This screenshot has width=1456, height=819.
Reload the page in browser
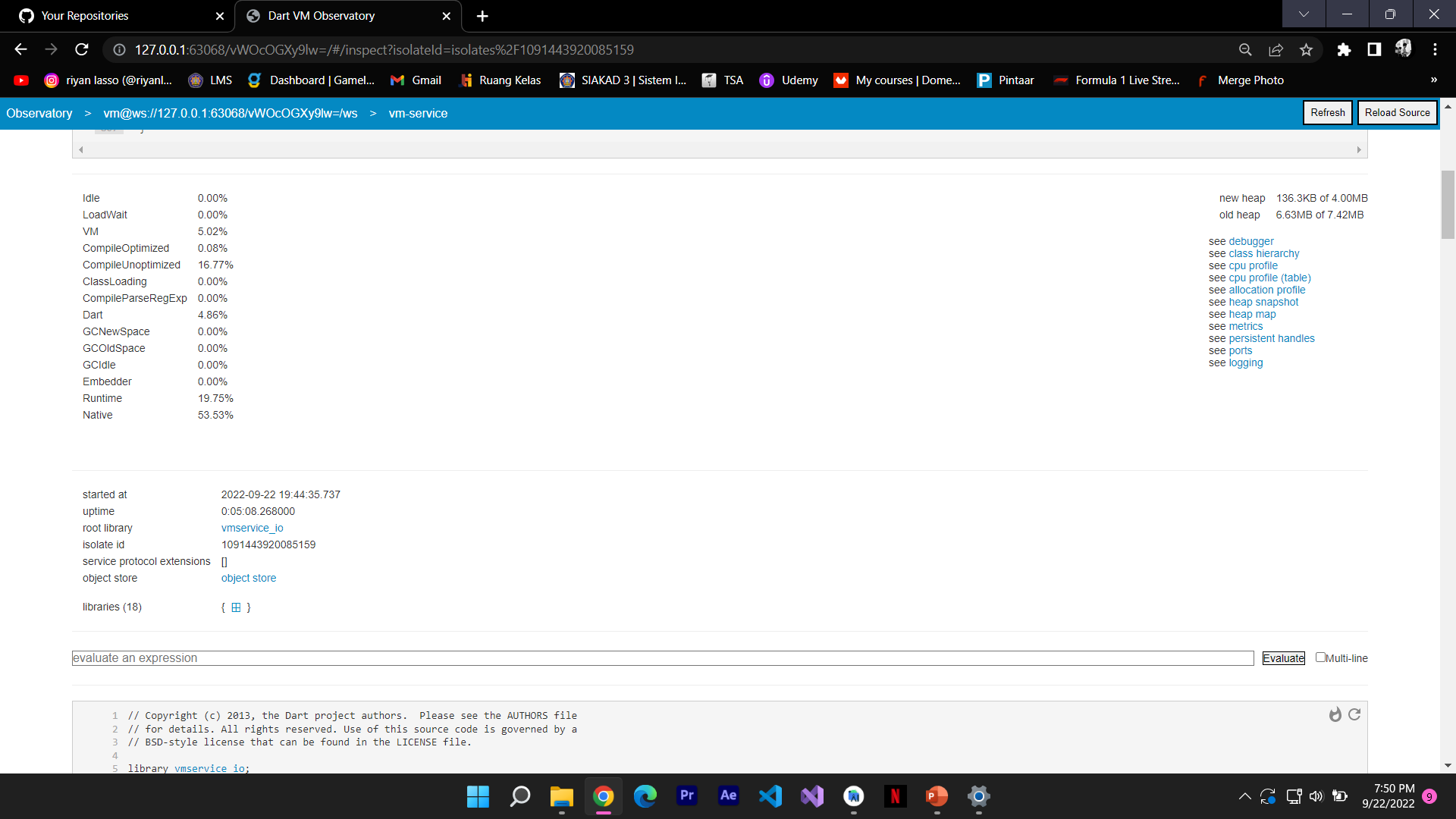tap(82, 50)
